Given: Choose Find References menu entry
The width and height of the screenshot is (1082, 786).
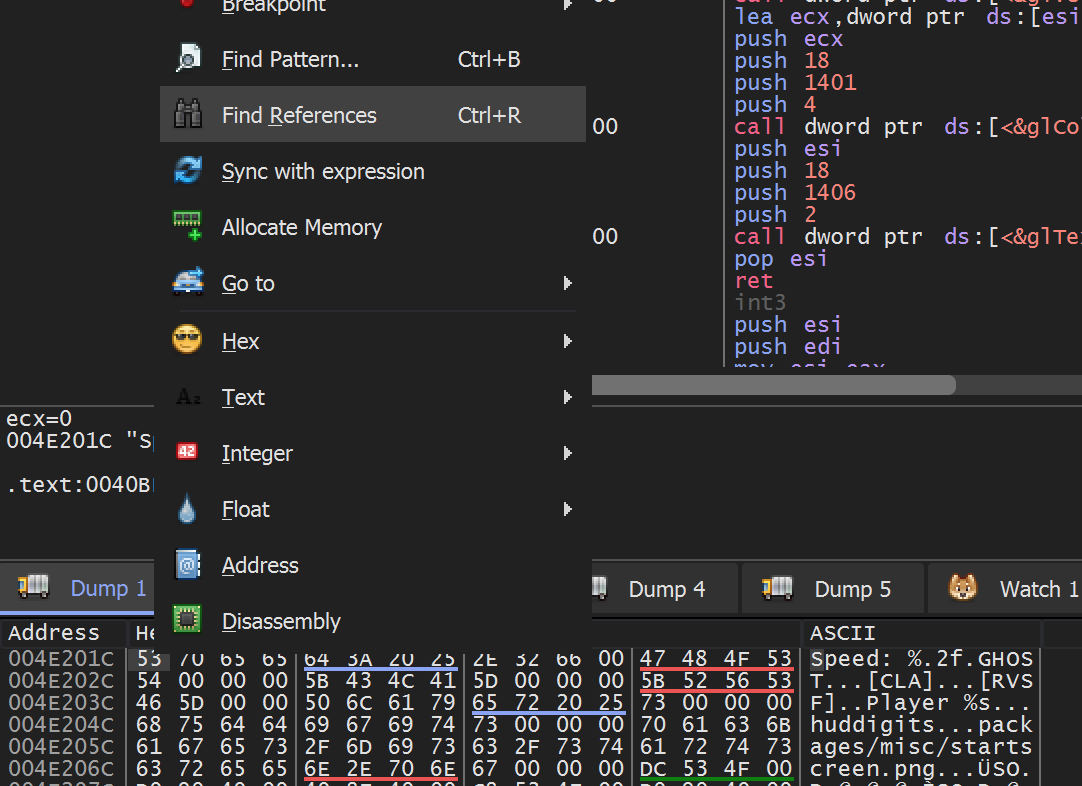Looking at the screenshot, I should (373, 115).
